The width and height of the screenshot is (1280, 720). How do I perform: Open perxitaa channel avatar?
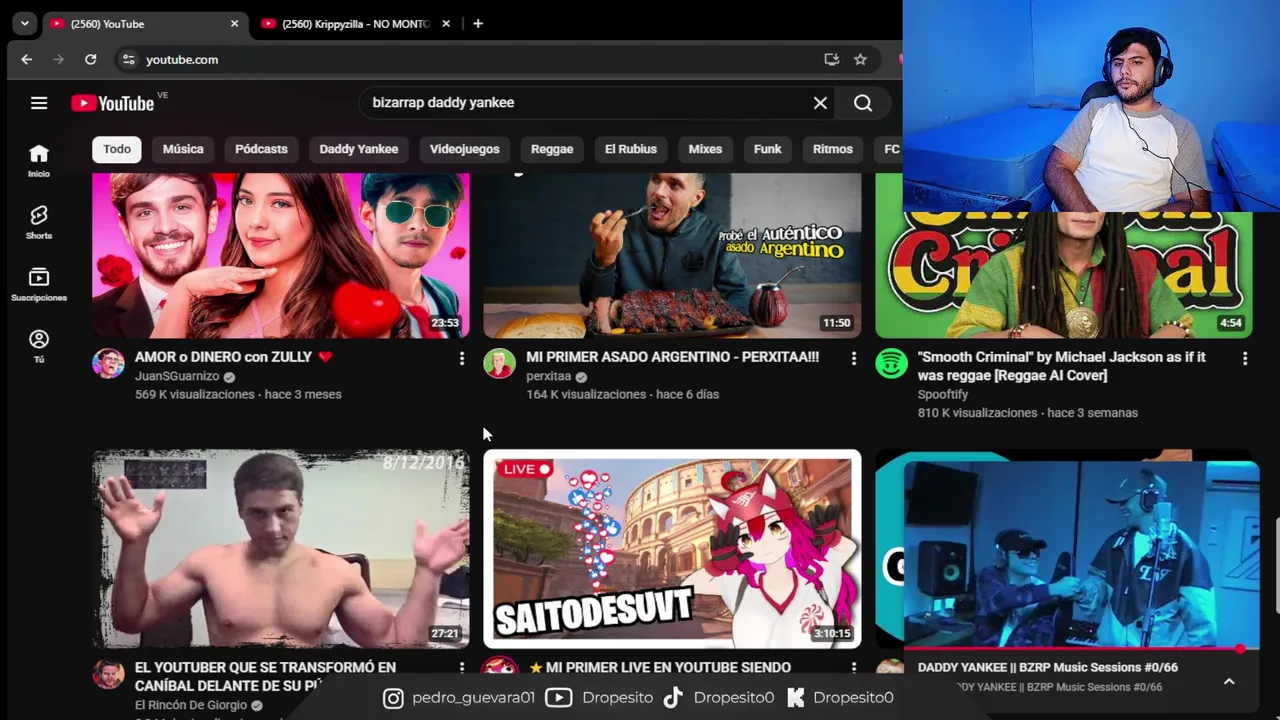(499, 363)
